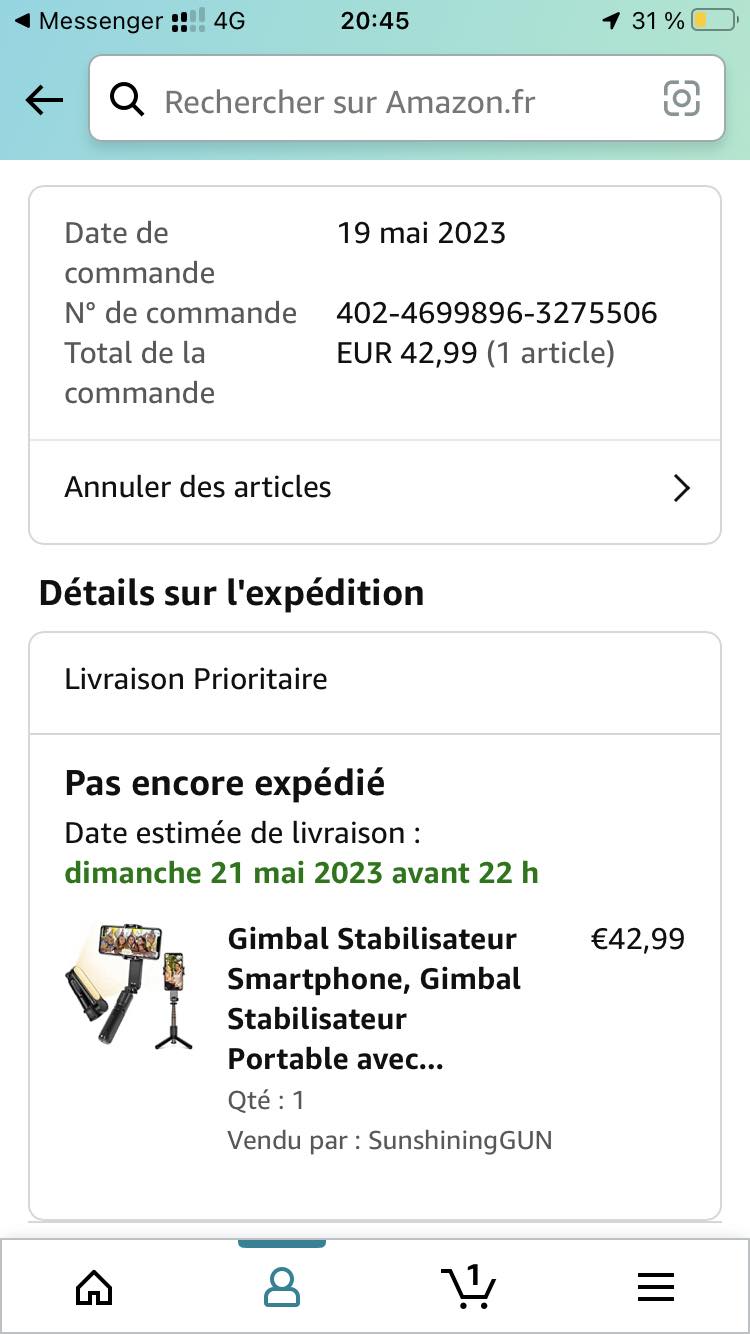Viewport: 750px width, 1334px height.
Task: Open the Home tab icon
Action: (94, 1287)
